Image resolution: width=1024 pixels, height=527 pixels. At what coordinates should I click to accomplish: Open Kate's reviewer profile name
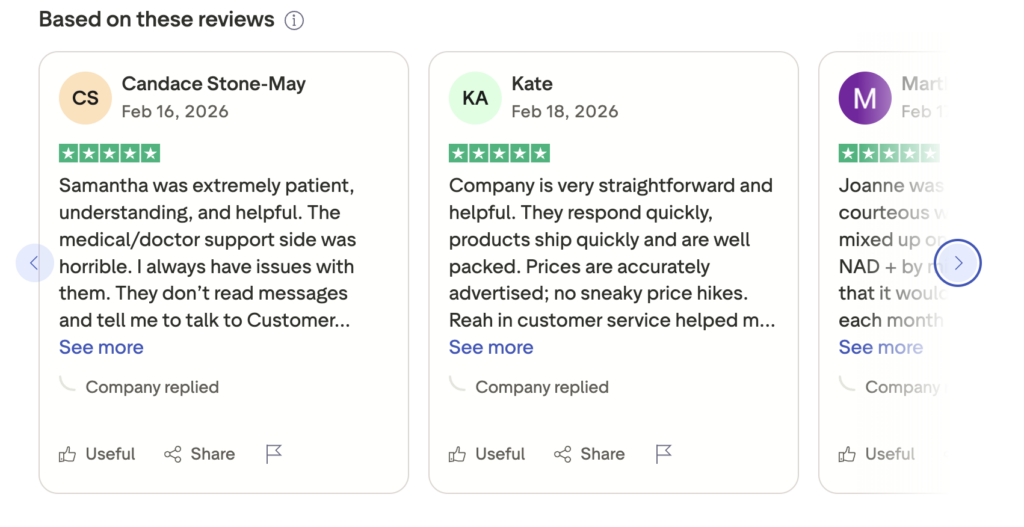pos(532,84)
